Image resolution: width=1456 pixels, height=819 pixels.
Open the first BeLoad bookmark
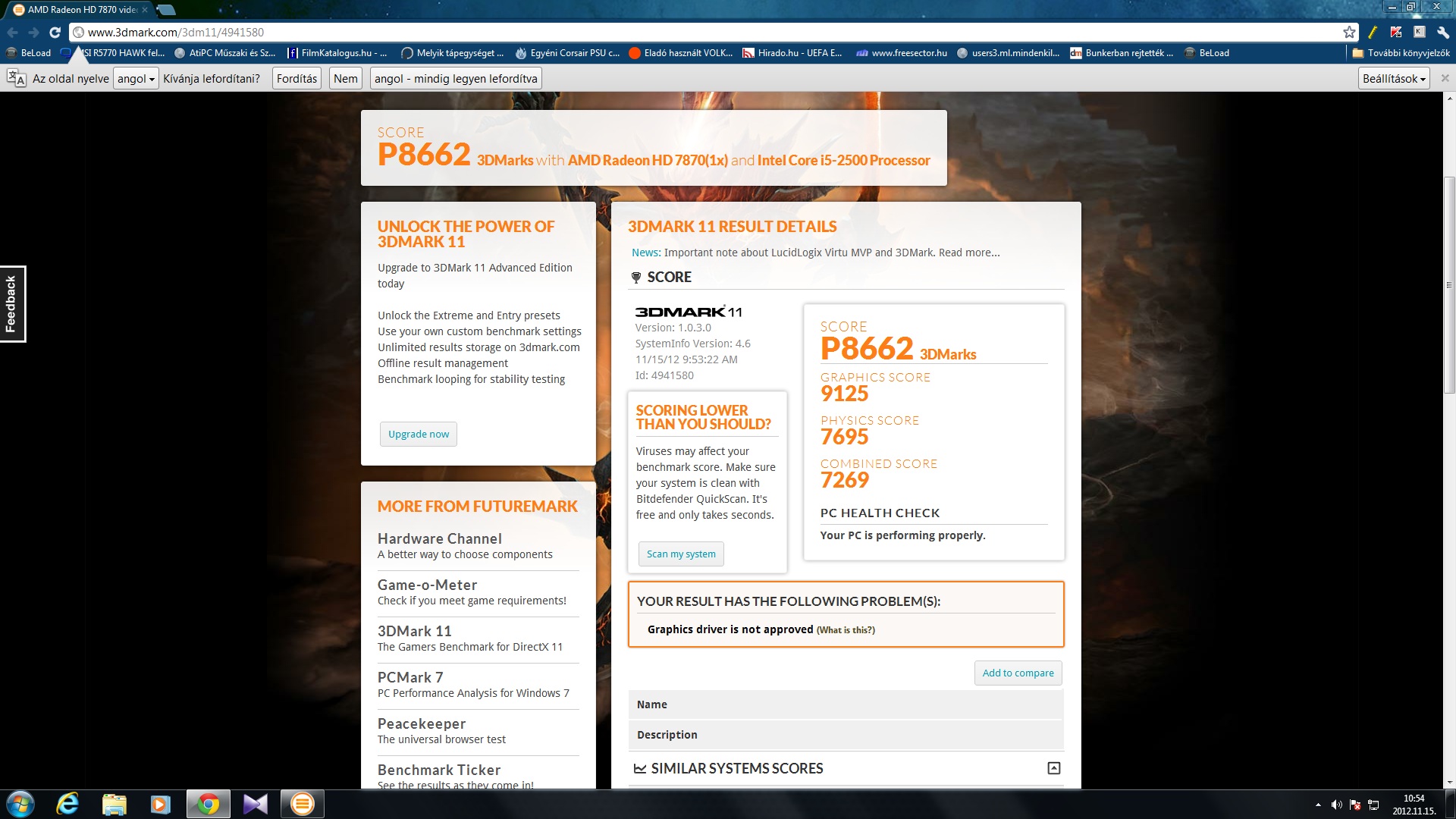(x=29, y=53)
